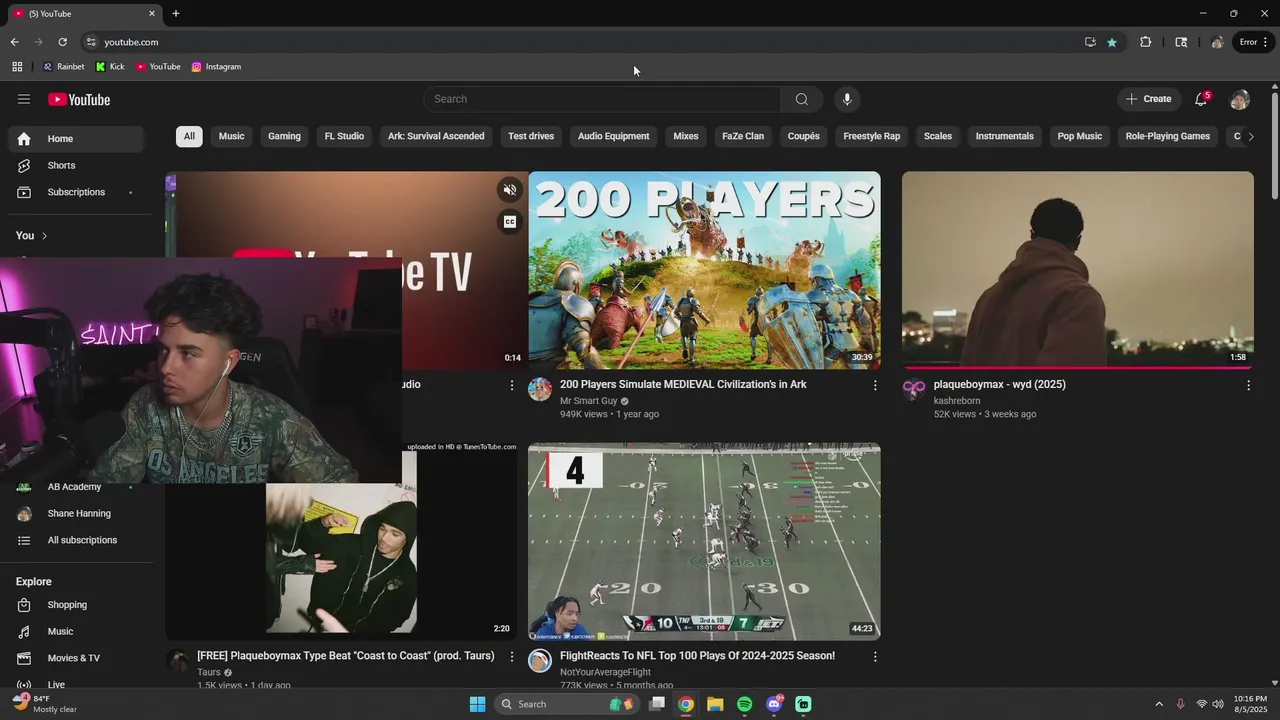Open options for FlightReacts video
Screen dimensions: 1280x720
pyautogui.click(x=875, y=657)
